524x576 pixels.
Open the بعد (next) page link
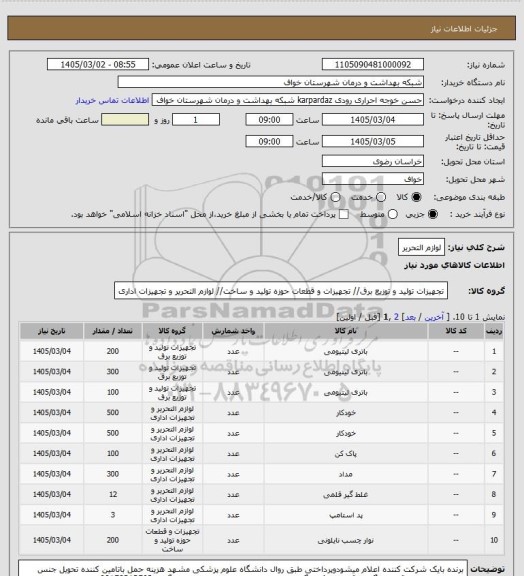point(410,317)
